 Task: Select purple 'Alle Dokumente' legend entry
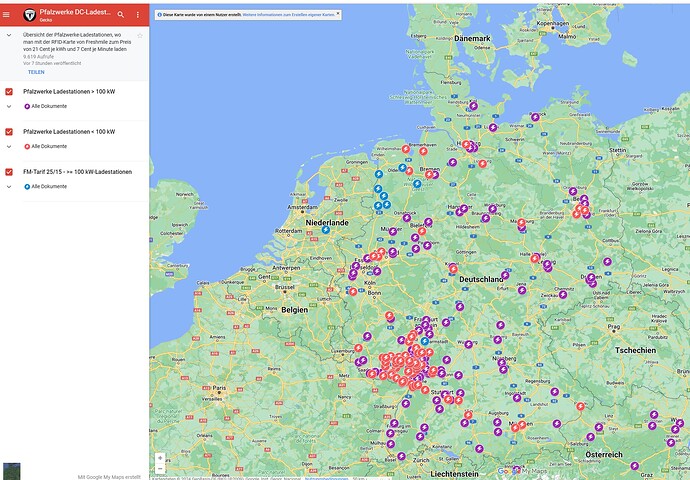[46, 106]
